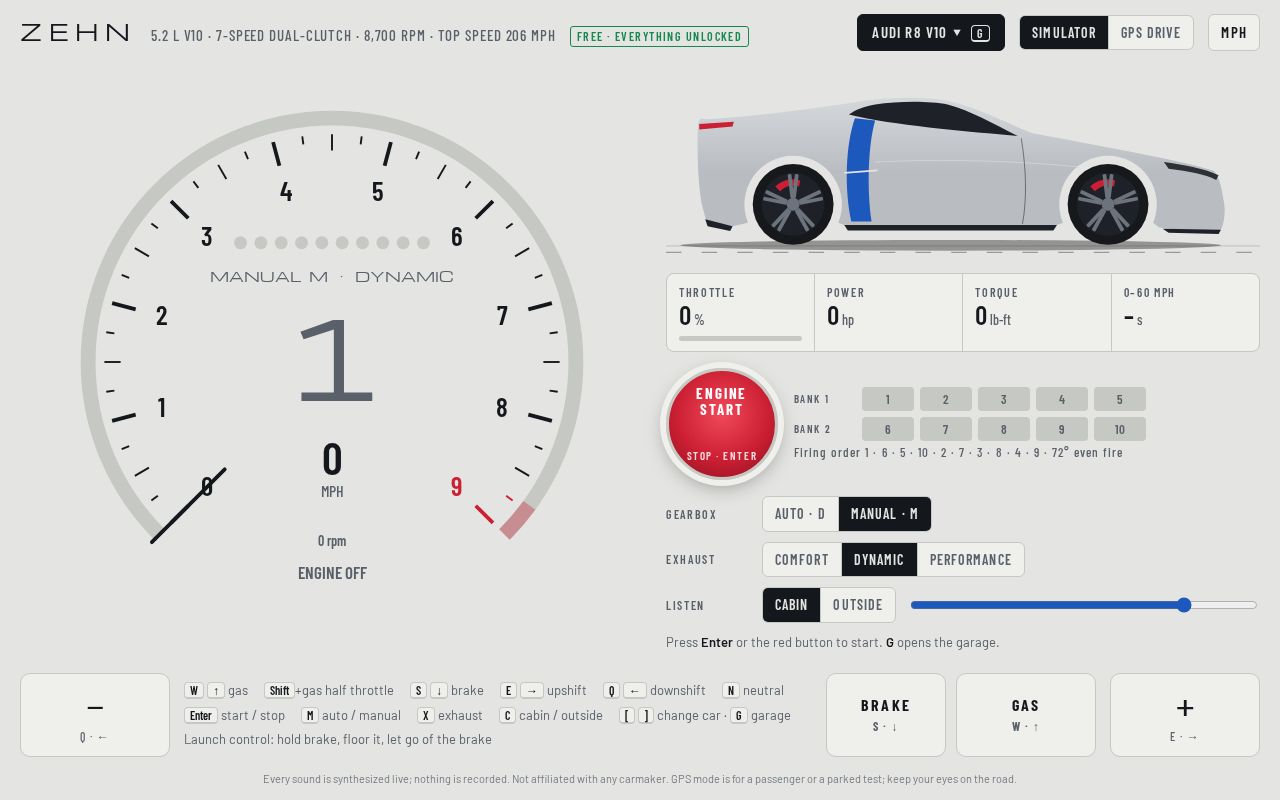Click cylinder 10 indicator in Bank 2
Screen dimensions: 1280x800
1120,429
